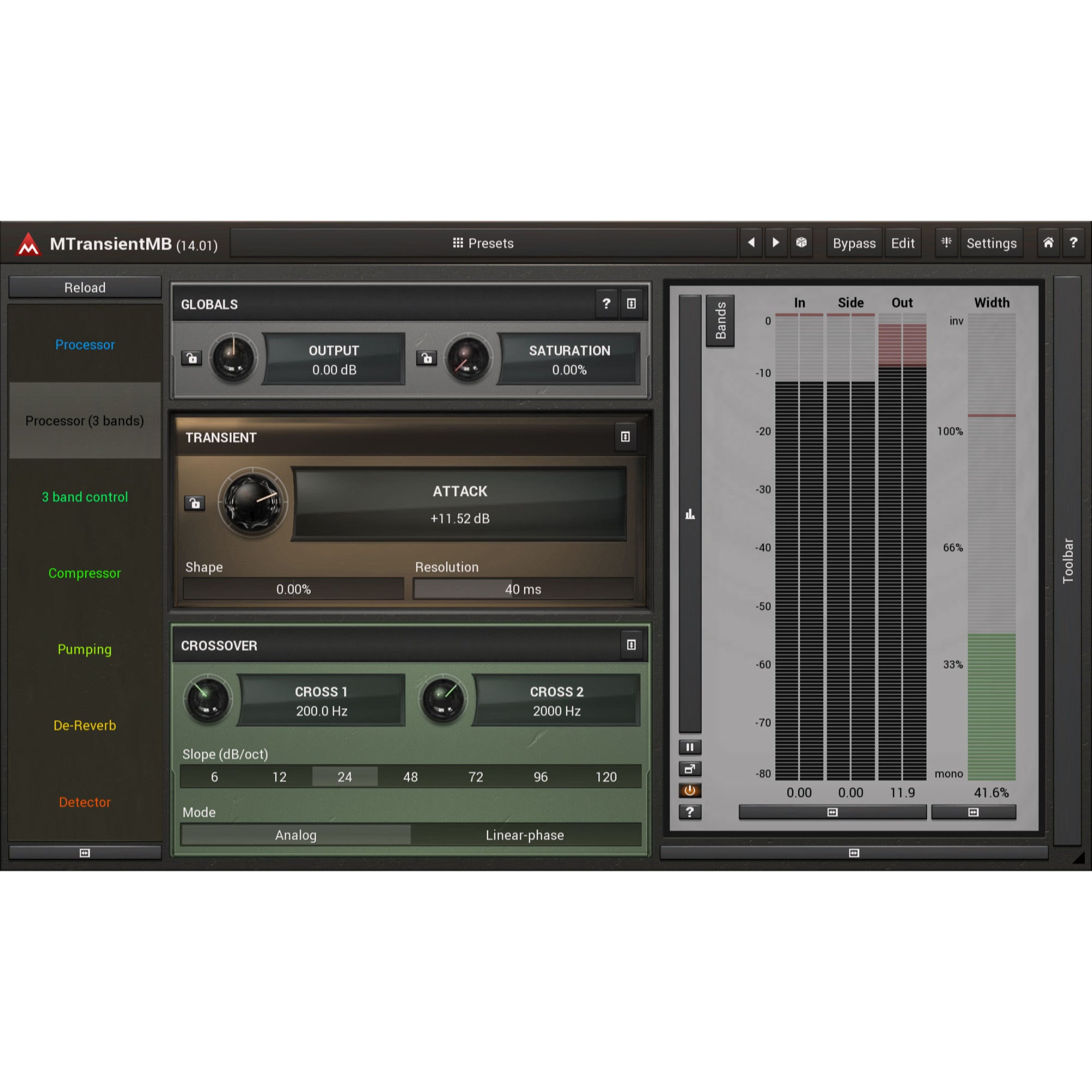Collapse the level meters expander below In/Side/Out
Image resolution: width=1092 pixels, height=1092 pixels.
(x=832, y=812)
